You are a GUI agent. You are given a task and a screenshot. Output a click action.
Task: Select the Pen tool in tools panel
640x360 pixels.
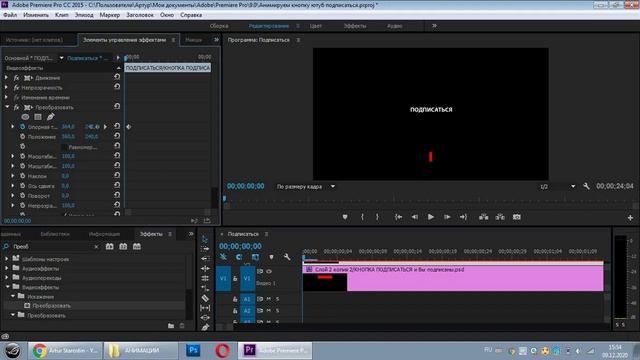[x=205, y=327]
